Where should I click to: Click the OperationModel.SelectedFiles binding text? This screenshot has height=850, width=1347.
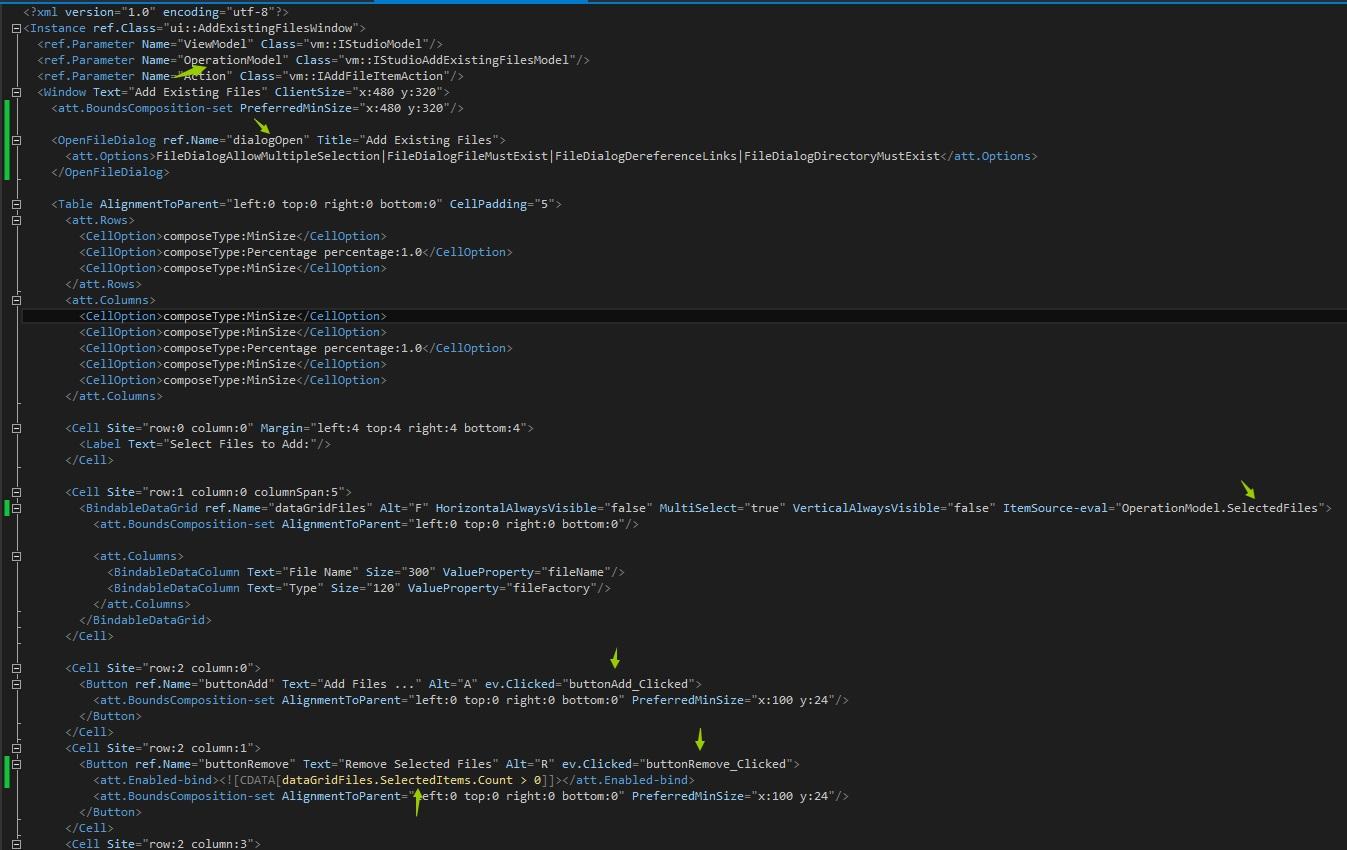pos(1220,508)
